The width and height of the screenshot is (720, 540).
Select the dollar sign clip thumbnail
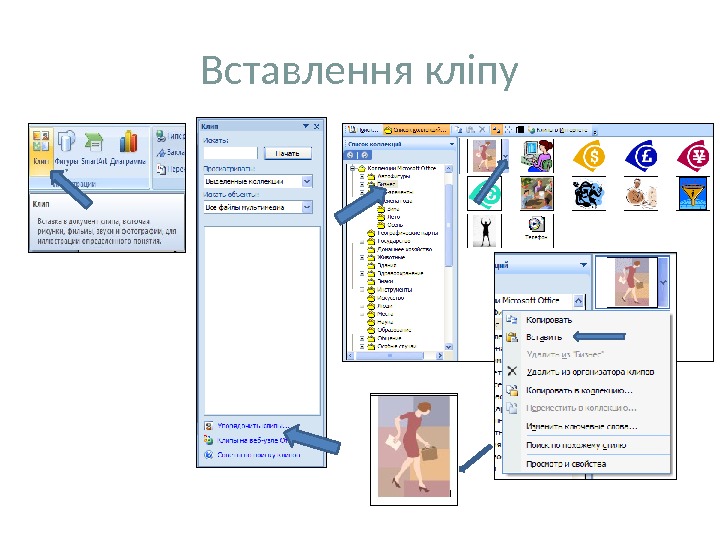click(x=589, y=157)
